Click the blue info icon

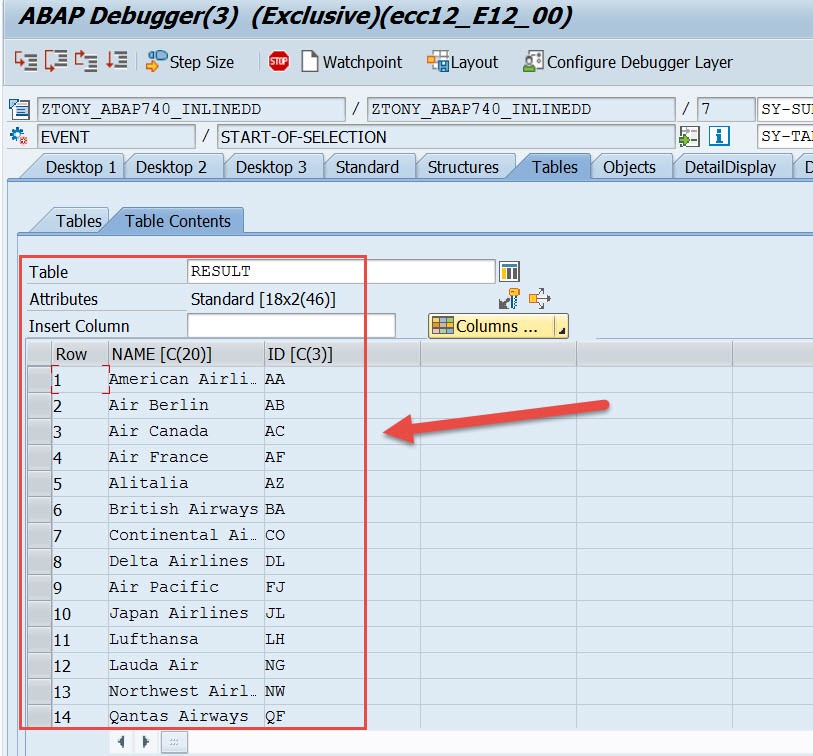pyautogui.click(x=719, y=136)
